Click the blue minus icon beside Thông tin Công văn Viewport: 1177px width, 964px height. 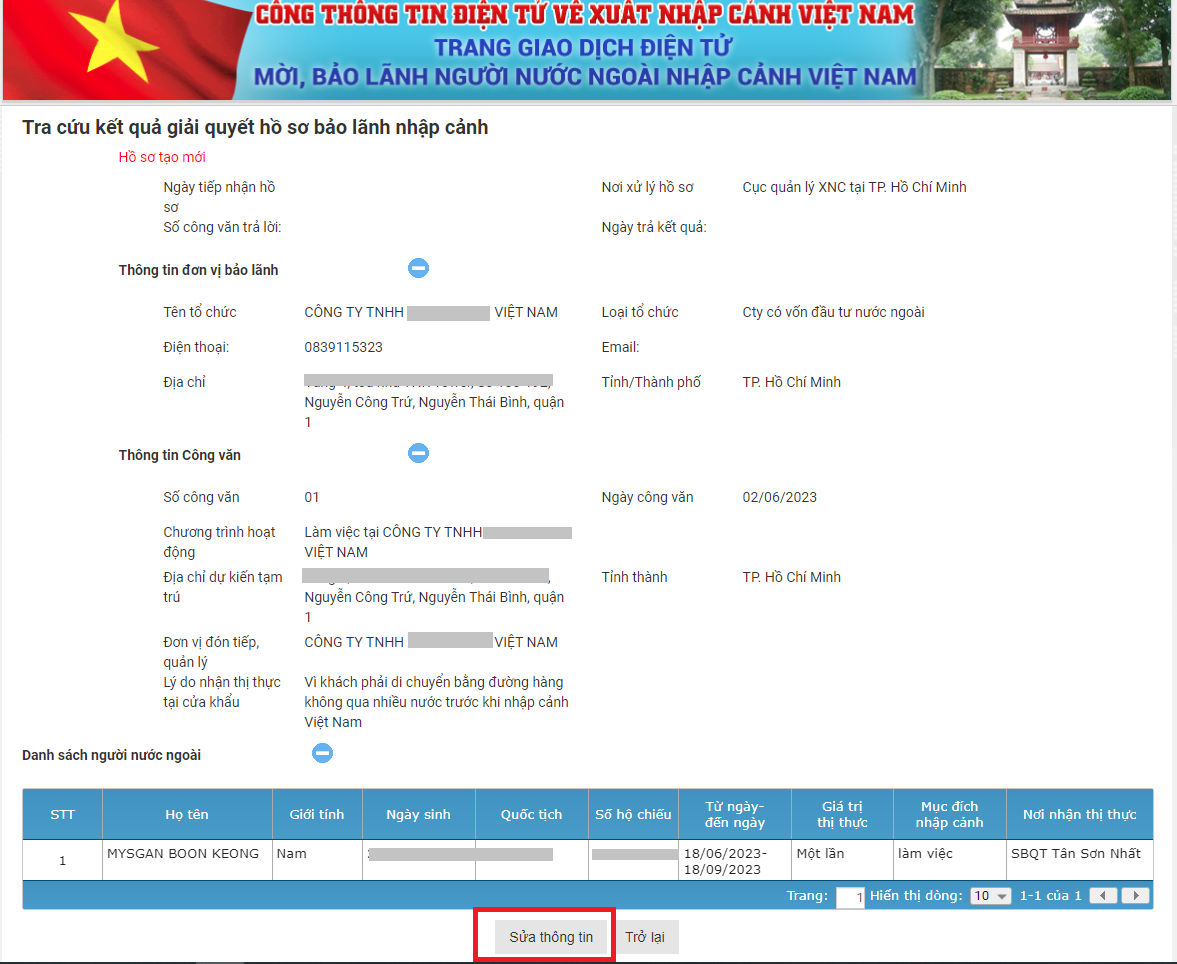(418, 452)
